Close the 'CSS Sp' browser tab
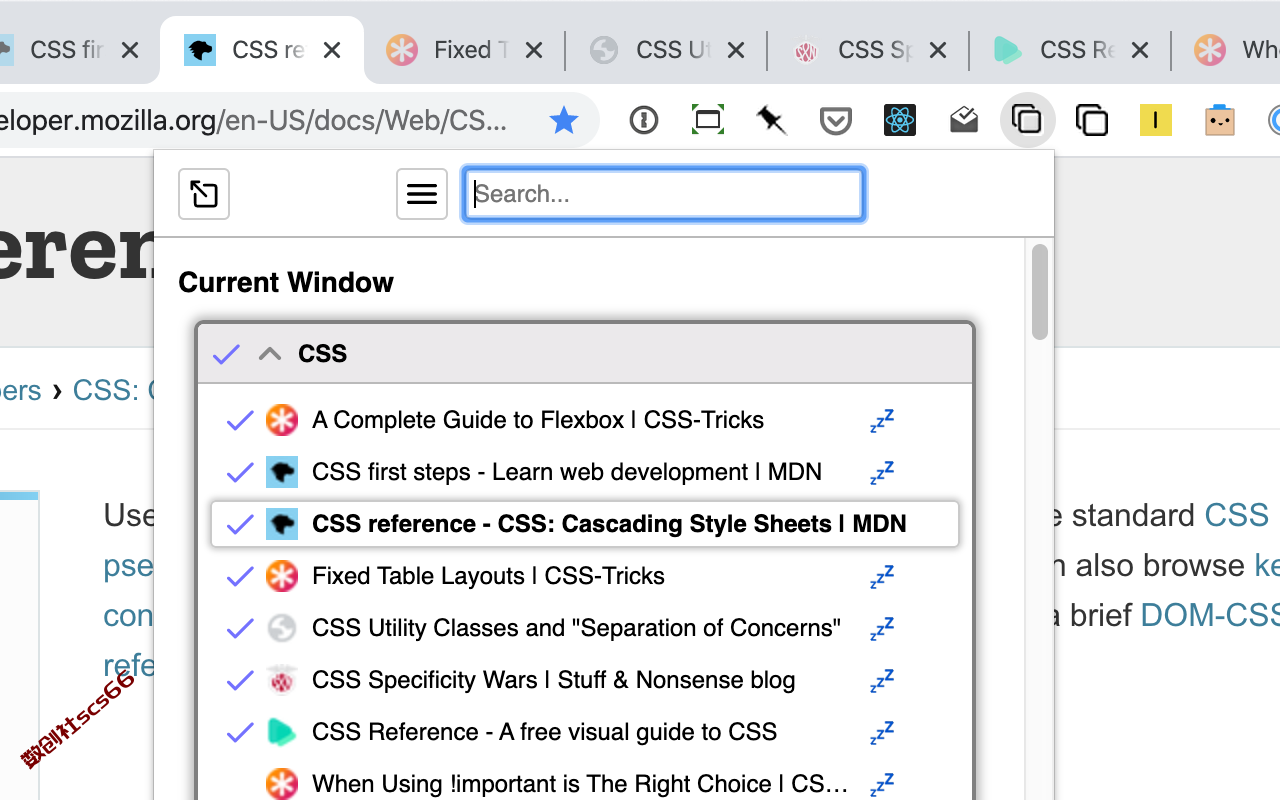 (938, 50)
